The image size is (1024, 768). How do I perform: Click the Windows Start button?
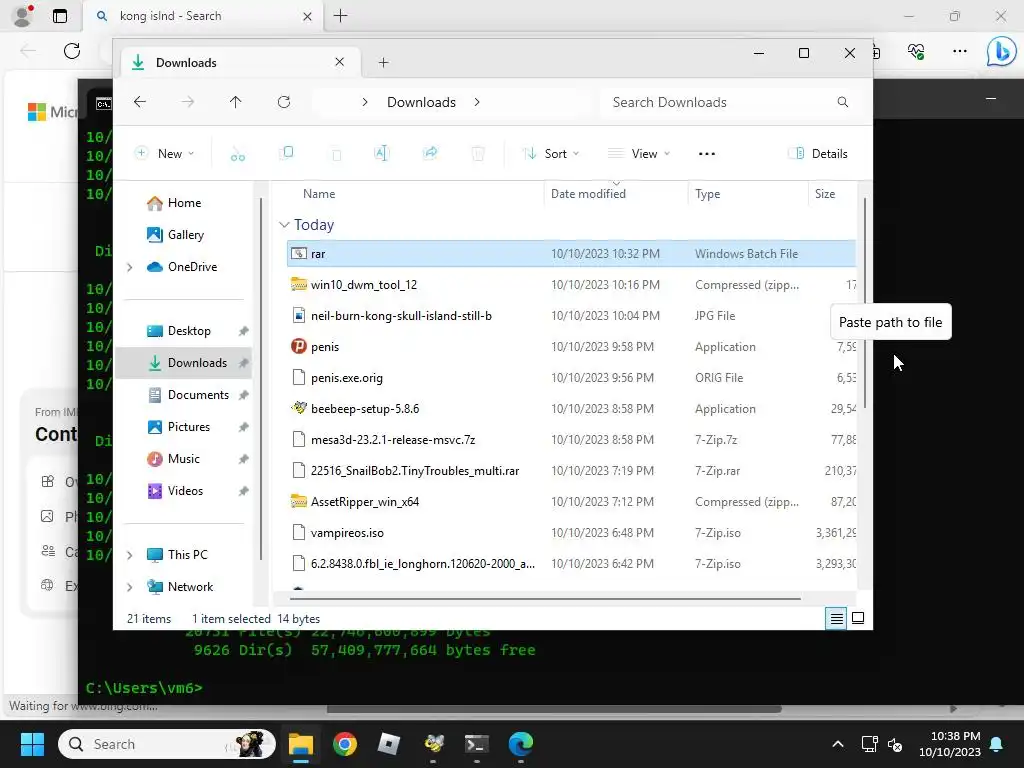[32, 744]
